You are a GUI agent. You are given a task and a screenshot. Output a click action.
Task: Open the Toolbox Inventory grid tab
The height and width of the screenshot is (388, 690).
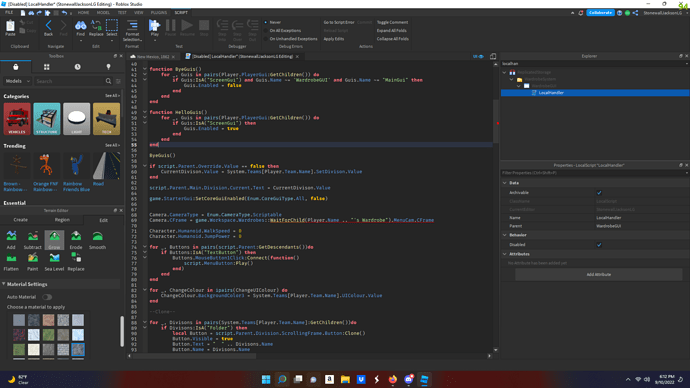47,67
